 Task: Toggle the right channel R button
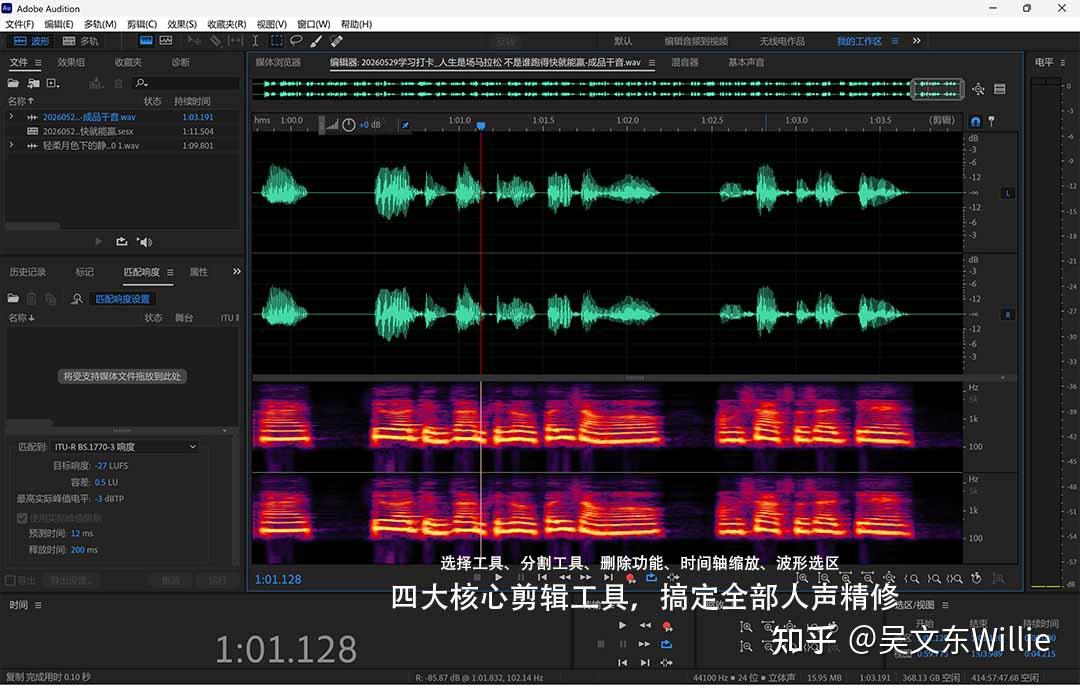1008,315
